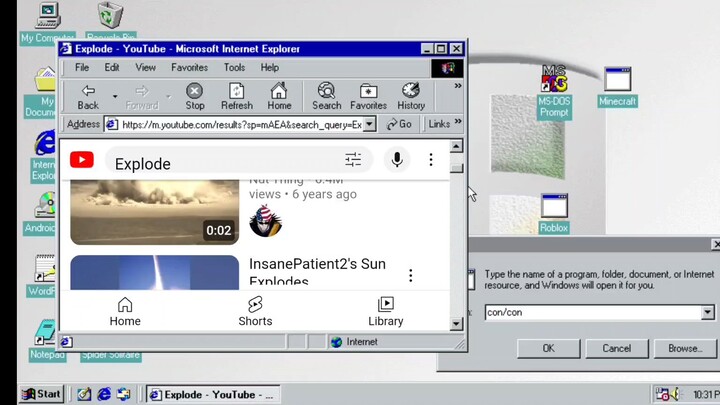Click the YouTube logo icon
Image resolution: width=720 pixels, height=405 pixels.
tap(82, 159)
